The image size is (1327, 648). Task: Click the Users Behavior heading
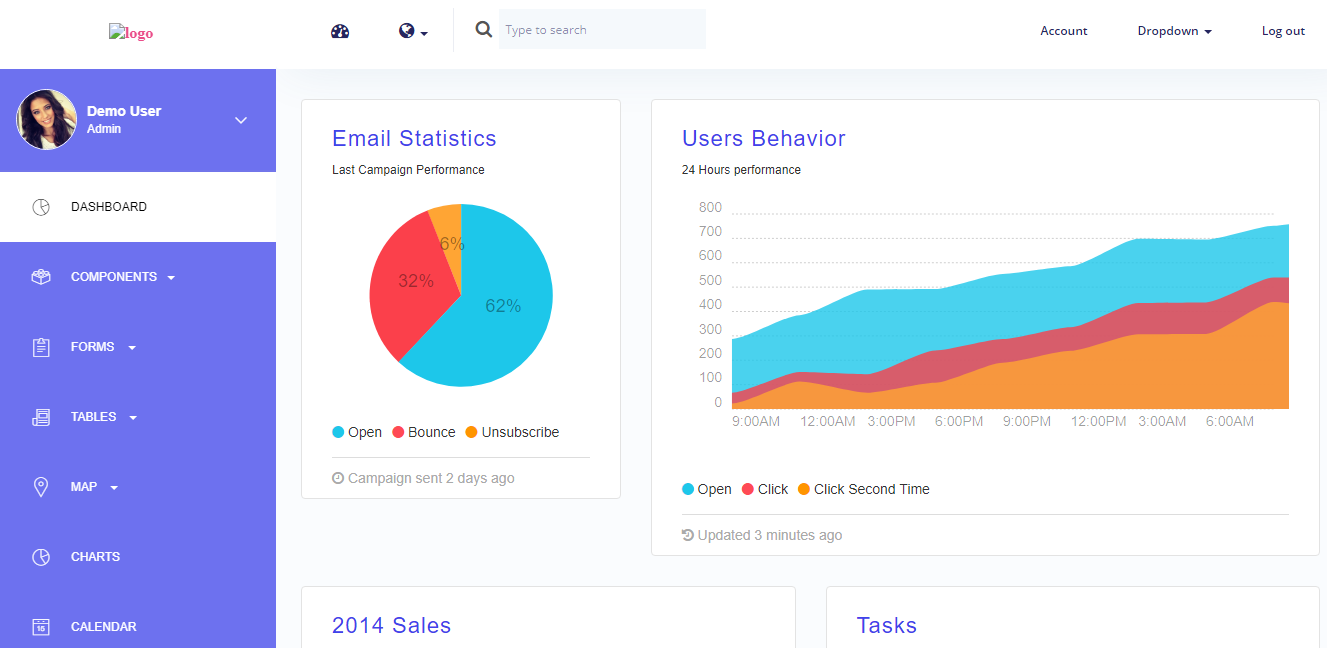[764, 138]
